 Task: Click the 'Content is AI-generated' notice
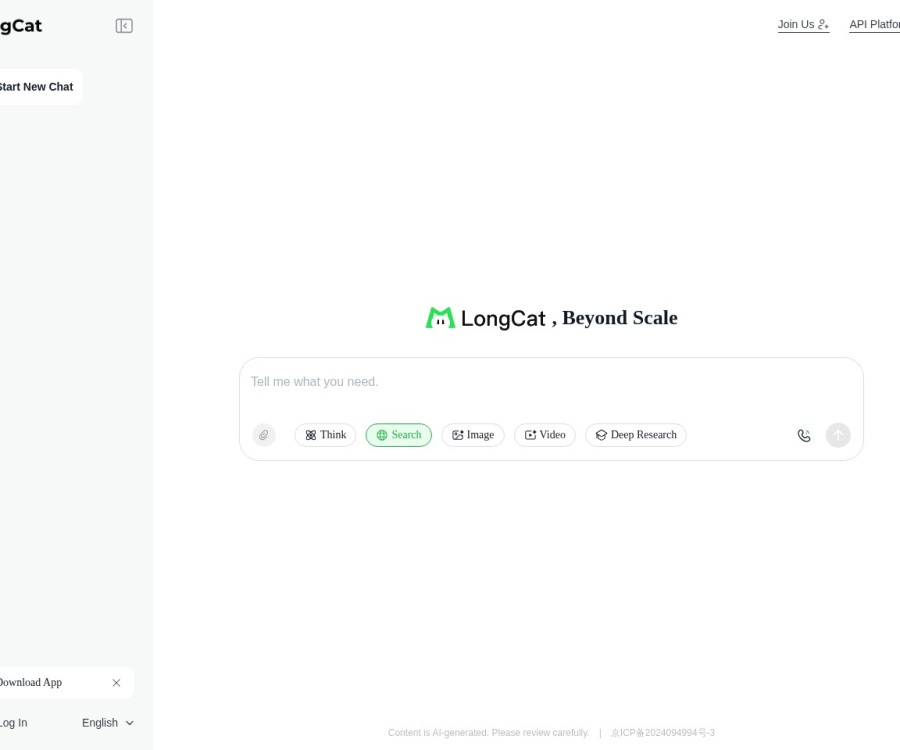point(488,733)
